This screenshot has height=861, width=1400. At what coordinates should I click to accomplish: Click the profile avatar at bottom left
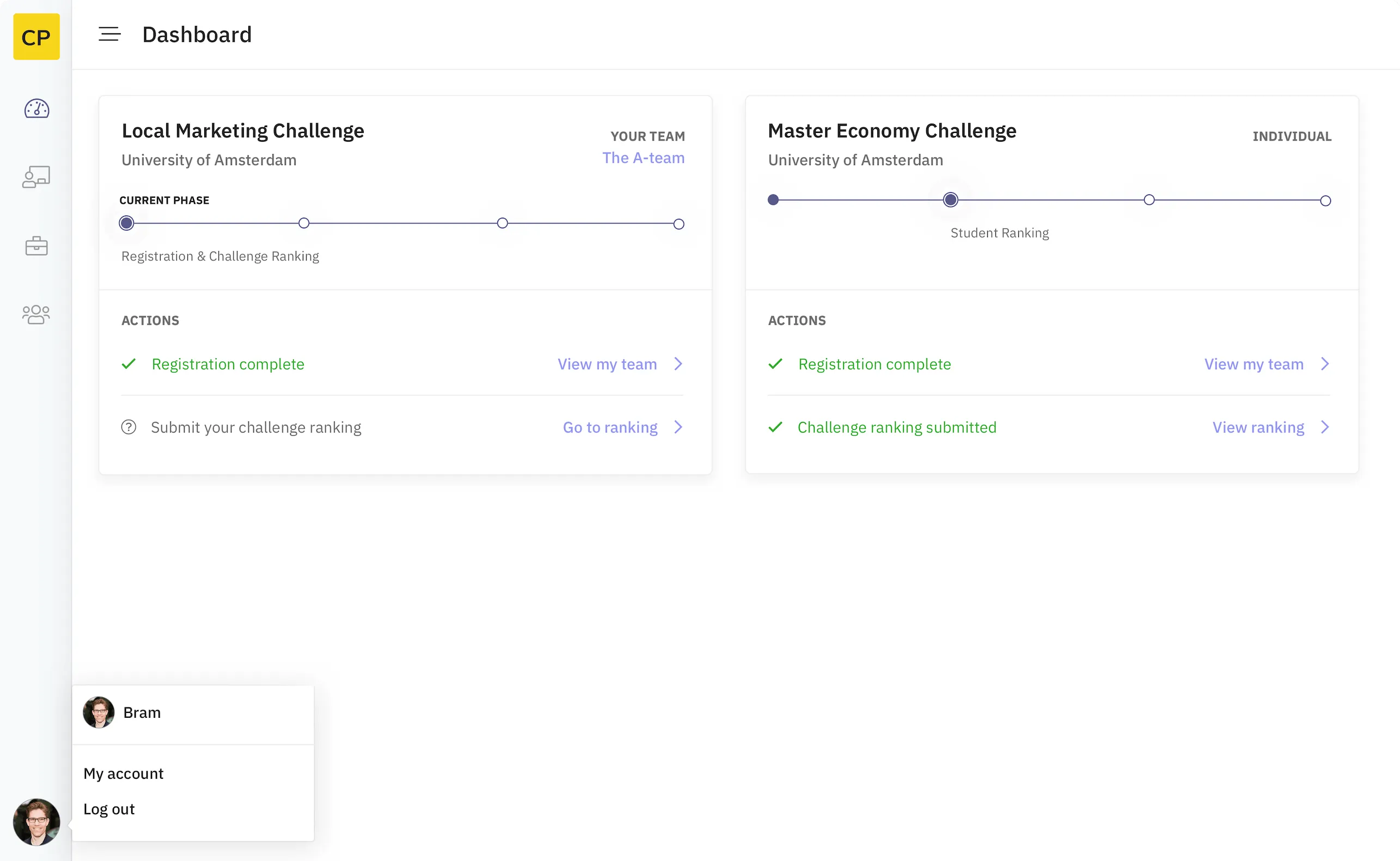(36, 822)
